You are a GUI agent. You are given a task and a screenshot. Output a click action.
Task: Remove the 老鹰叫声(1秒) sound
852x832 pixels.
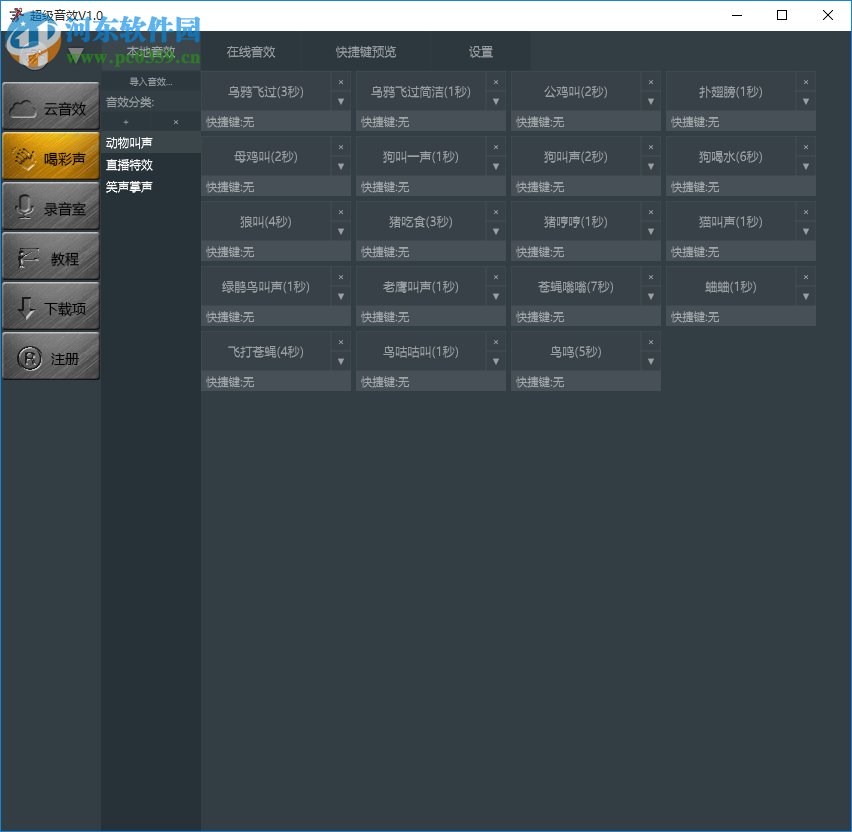point(496,277)
